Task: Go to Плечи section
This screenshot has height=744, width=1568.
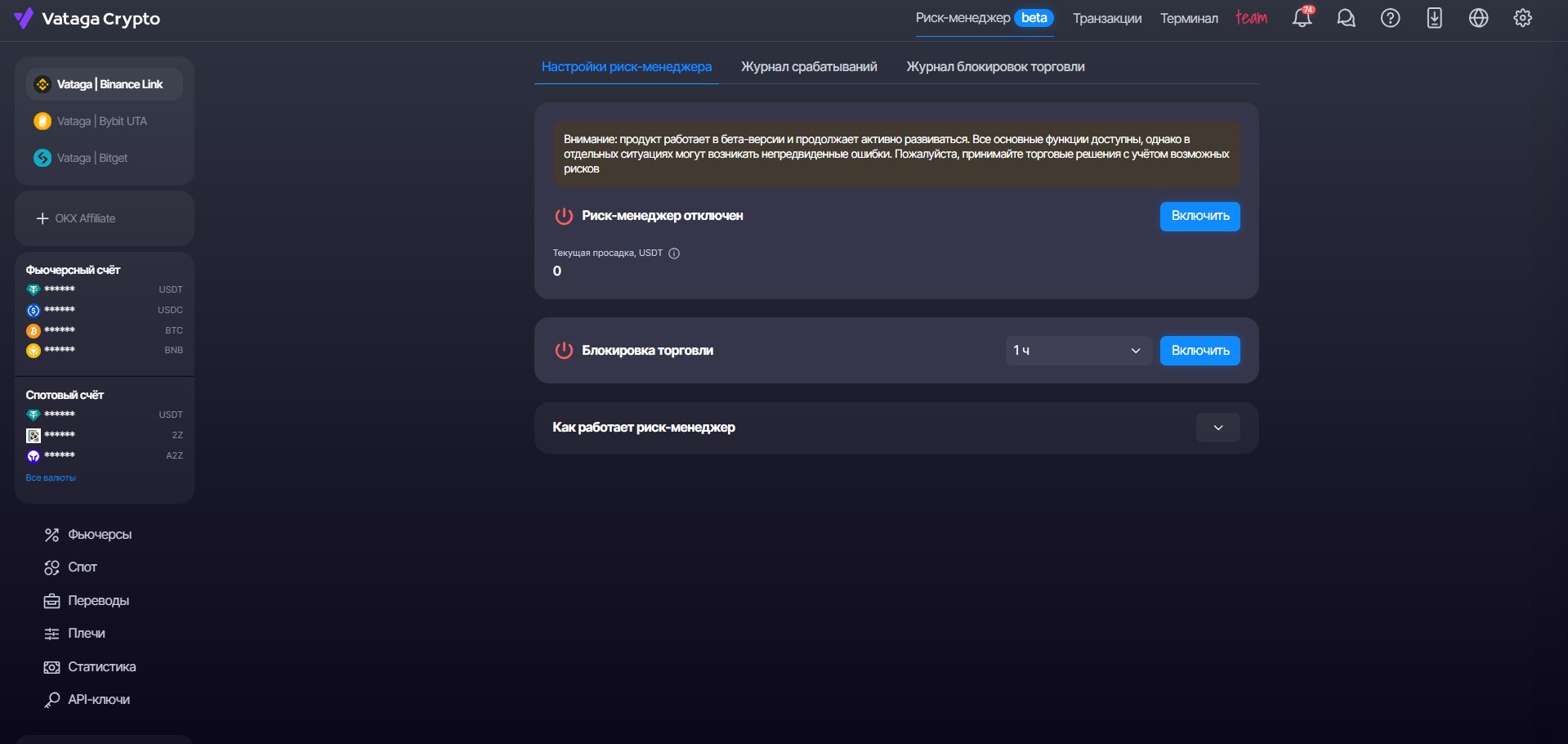Action: click(x=87, y=634)
